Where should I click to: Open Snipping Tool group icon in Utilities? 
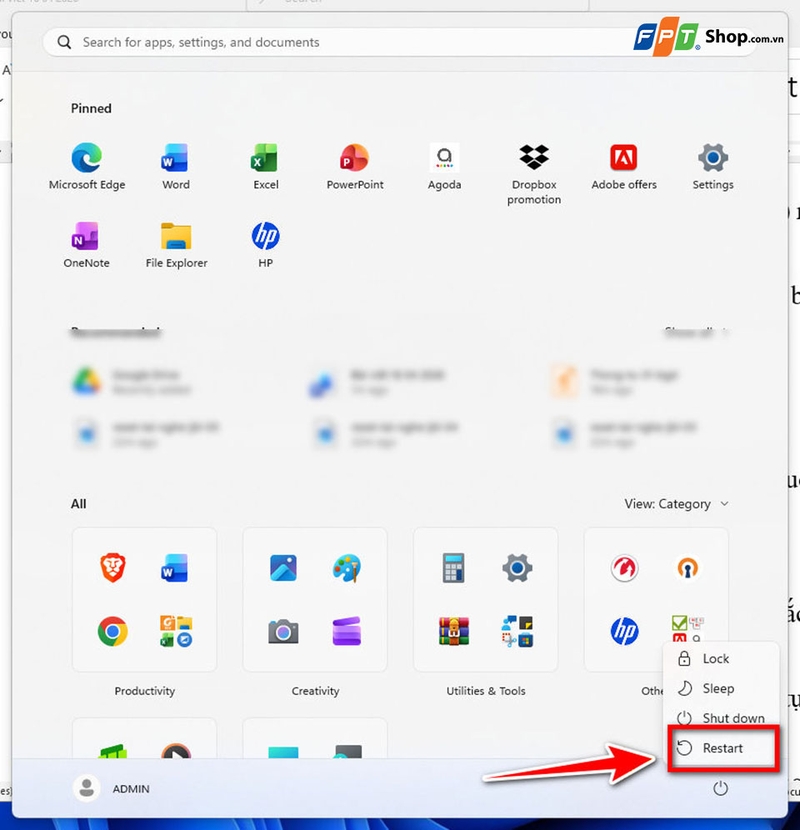[517, 631]
